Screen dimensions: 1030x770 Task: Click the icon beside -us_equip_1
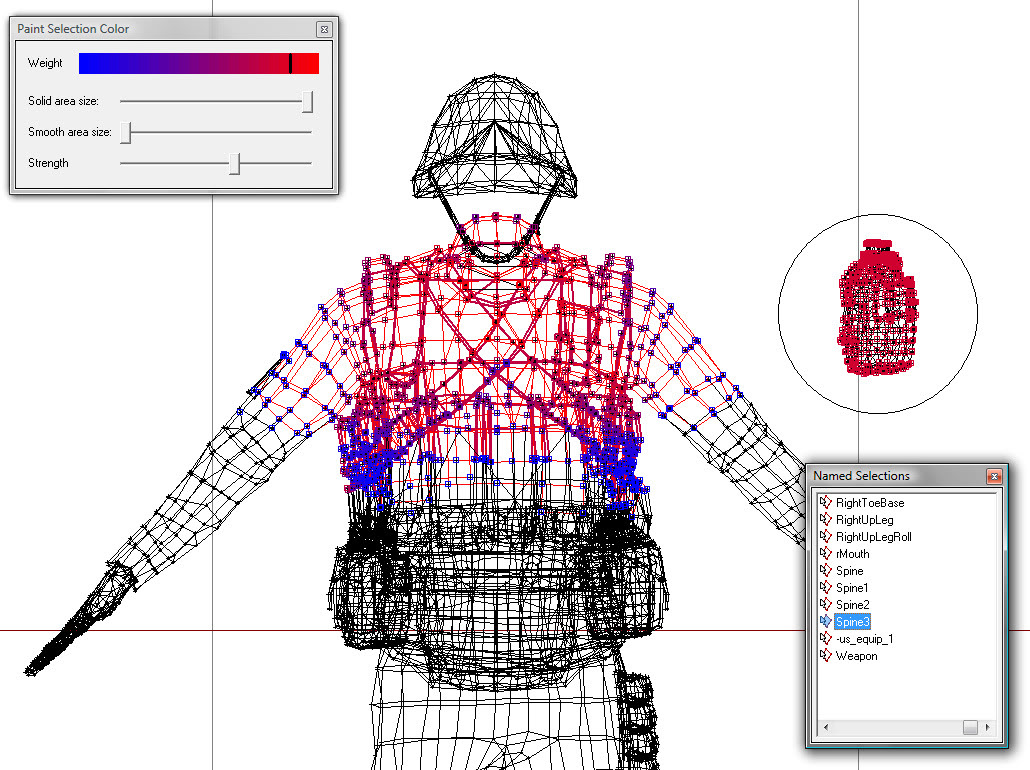click(825, 639)
